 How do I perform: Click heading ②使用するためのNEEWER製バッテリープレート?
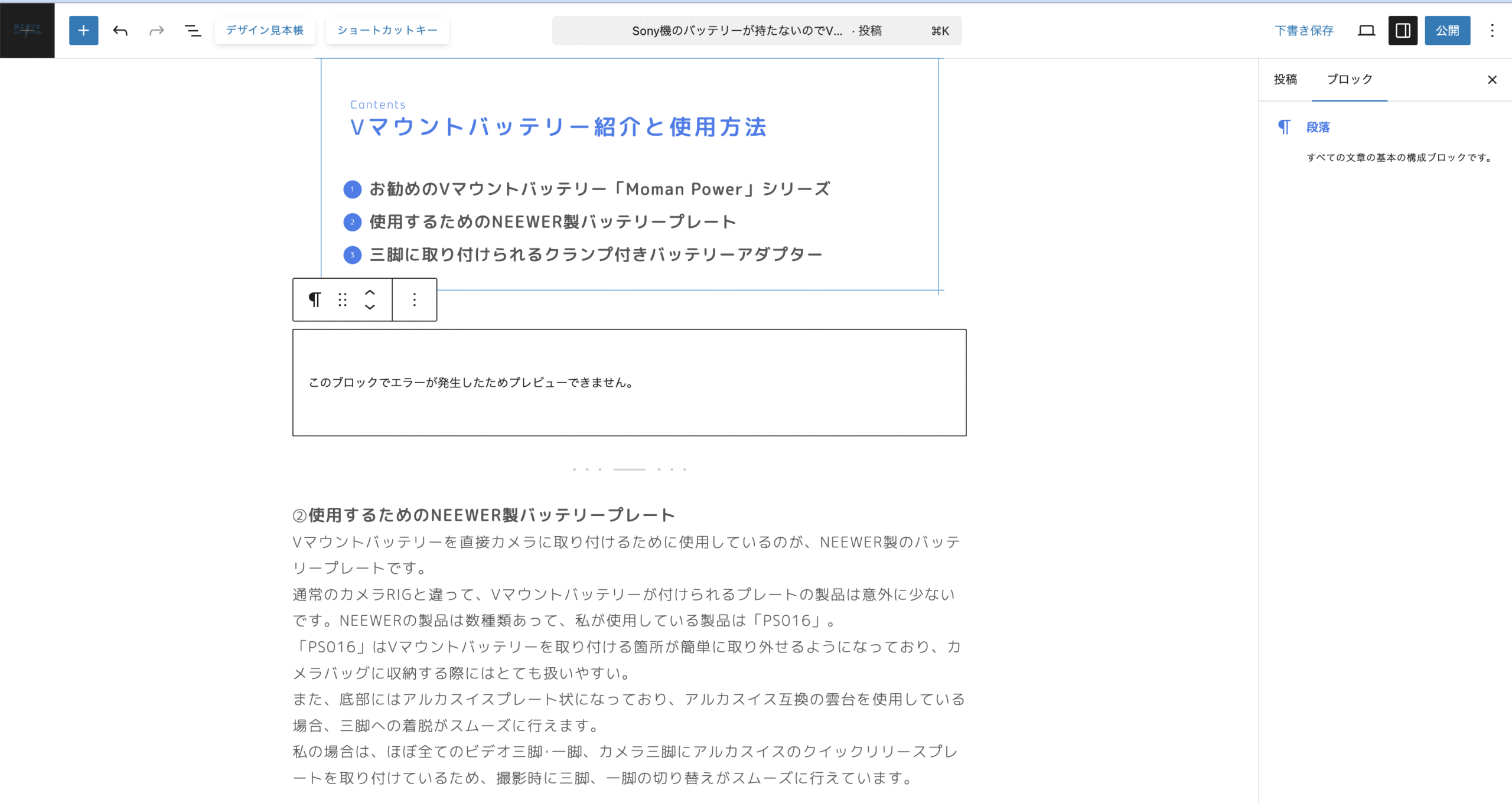point(484,515)
